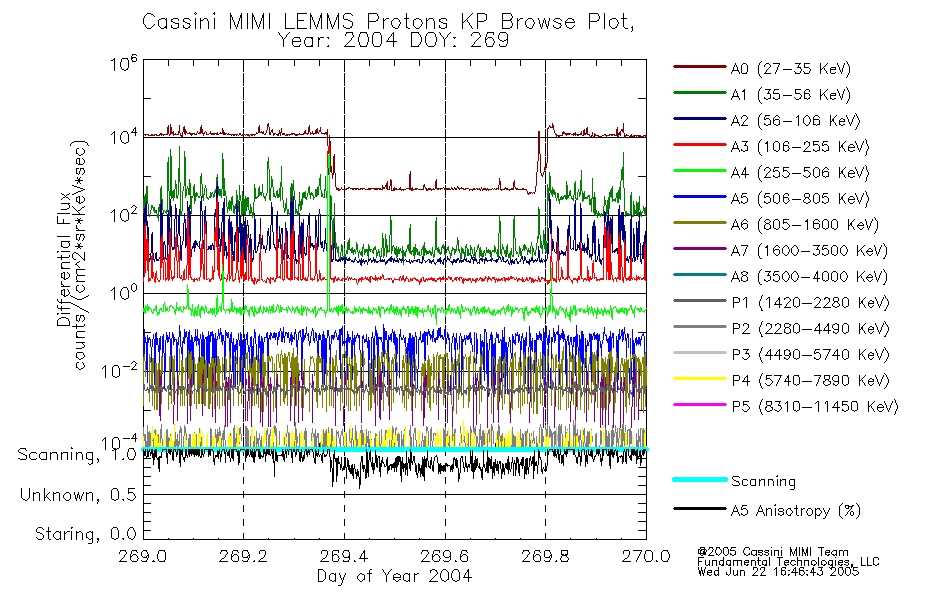Image resolution: width=950 pixels, height=600 pixels.
Task: Click the yellow P4 legend line swatch
Action: tap(700, 379)
